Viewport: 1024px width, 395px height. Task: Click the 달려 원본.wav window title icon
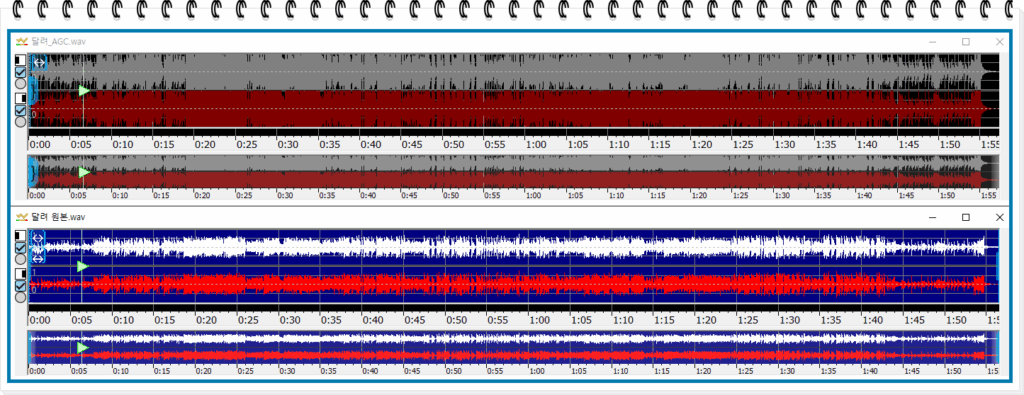pyautogui.click(x=22, y=217)
